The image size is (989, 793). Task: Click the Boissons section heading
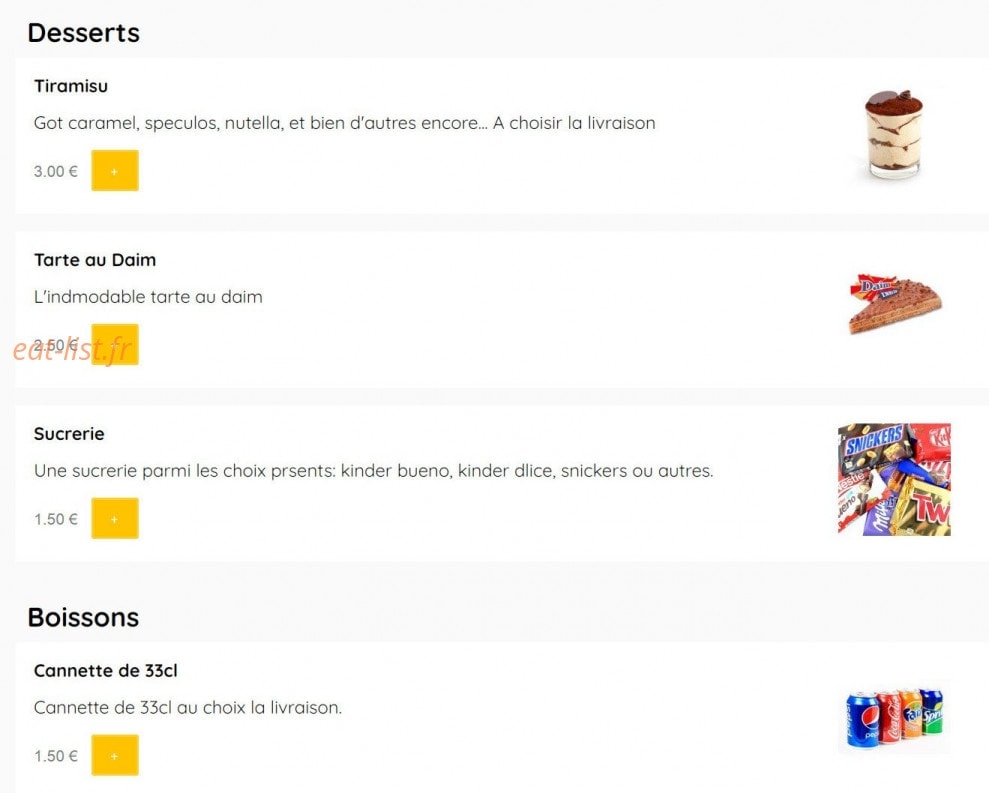click(83, 617)
